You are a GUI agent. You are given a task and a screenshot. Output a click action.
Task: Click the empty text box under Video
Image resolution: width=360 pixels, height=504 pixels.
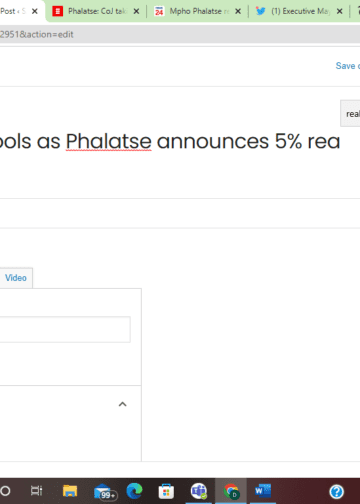click(x=65, y=329)
